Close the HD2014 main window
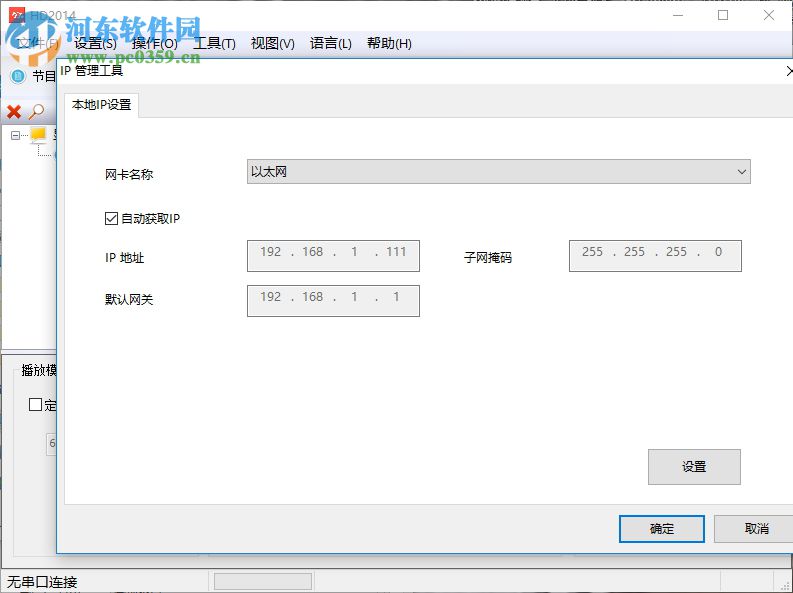Viewport: 793px width, 593px height. click(x=769, y=15)
